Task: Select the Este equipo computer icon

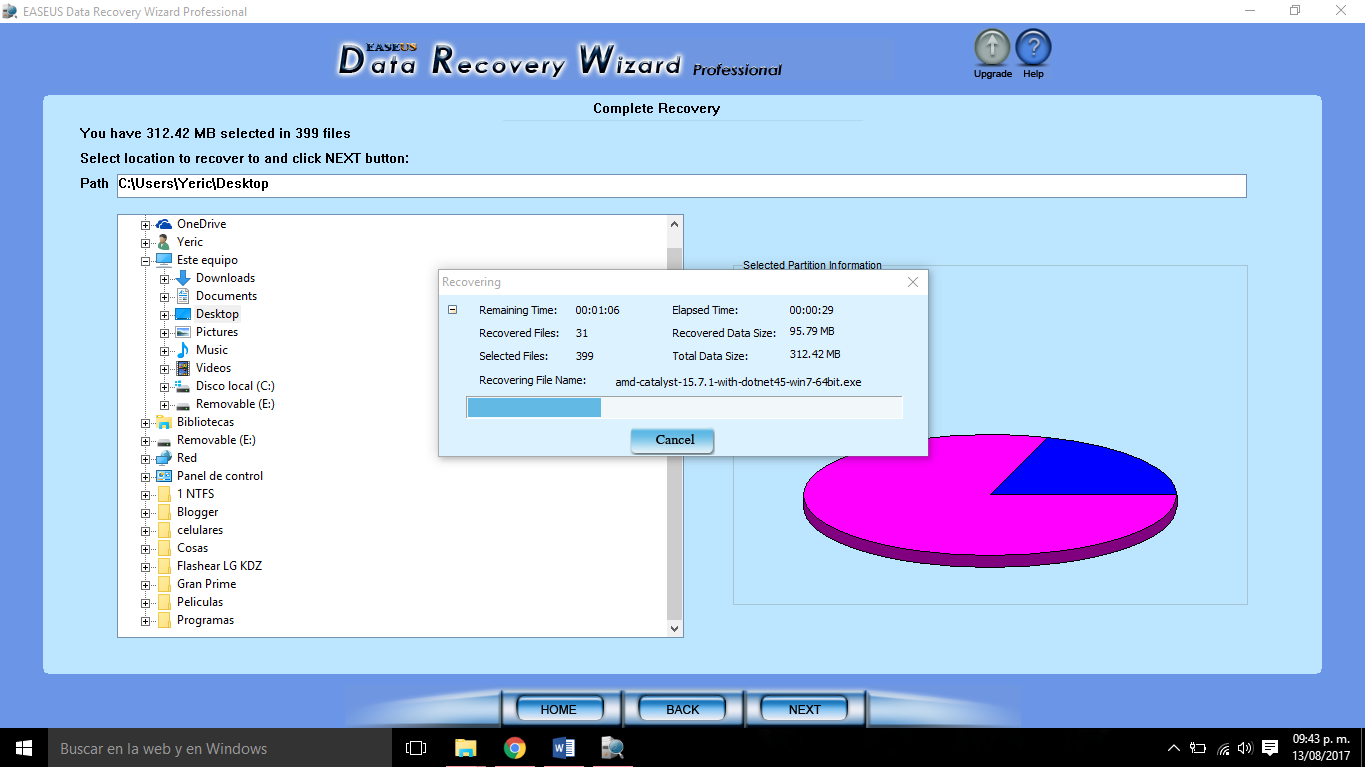Action: tap(164, 260)
